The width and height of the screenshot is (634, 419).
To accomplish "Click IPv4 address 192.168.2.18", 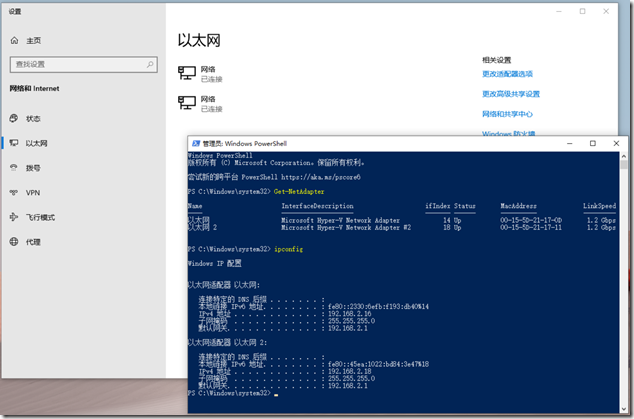I will click(x=349, y=371).
